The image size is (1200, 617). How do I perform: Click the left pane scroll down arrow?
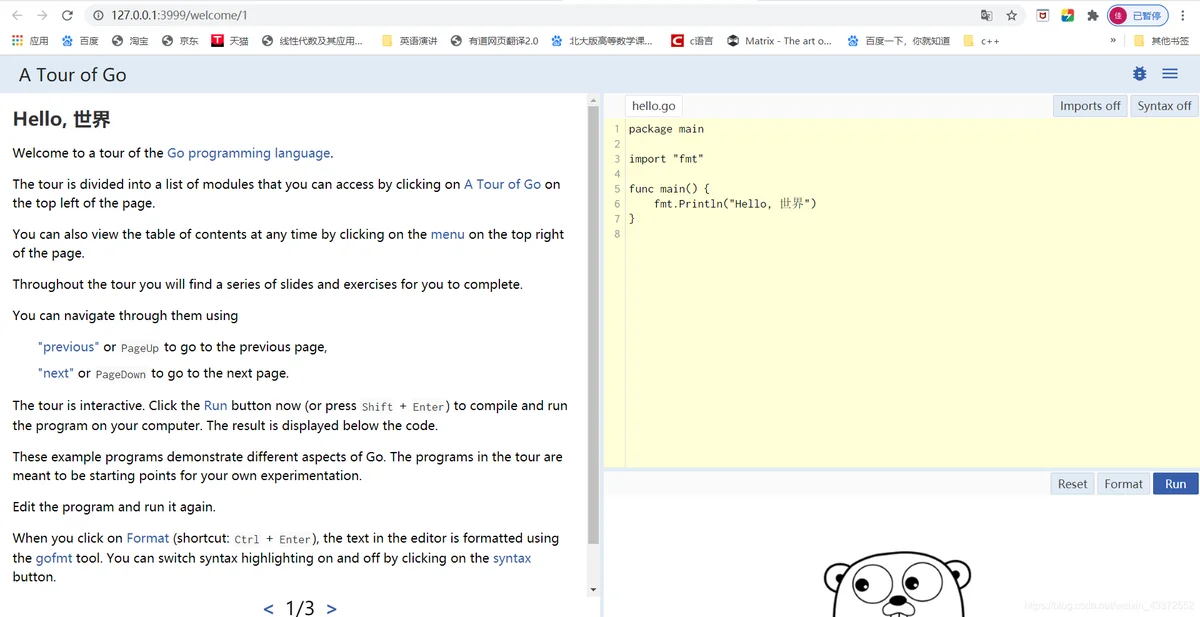click(x=593, y=590)
